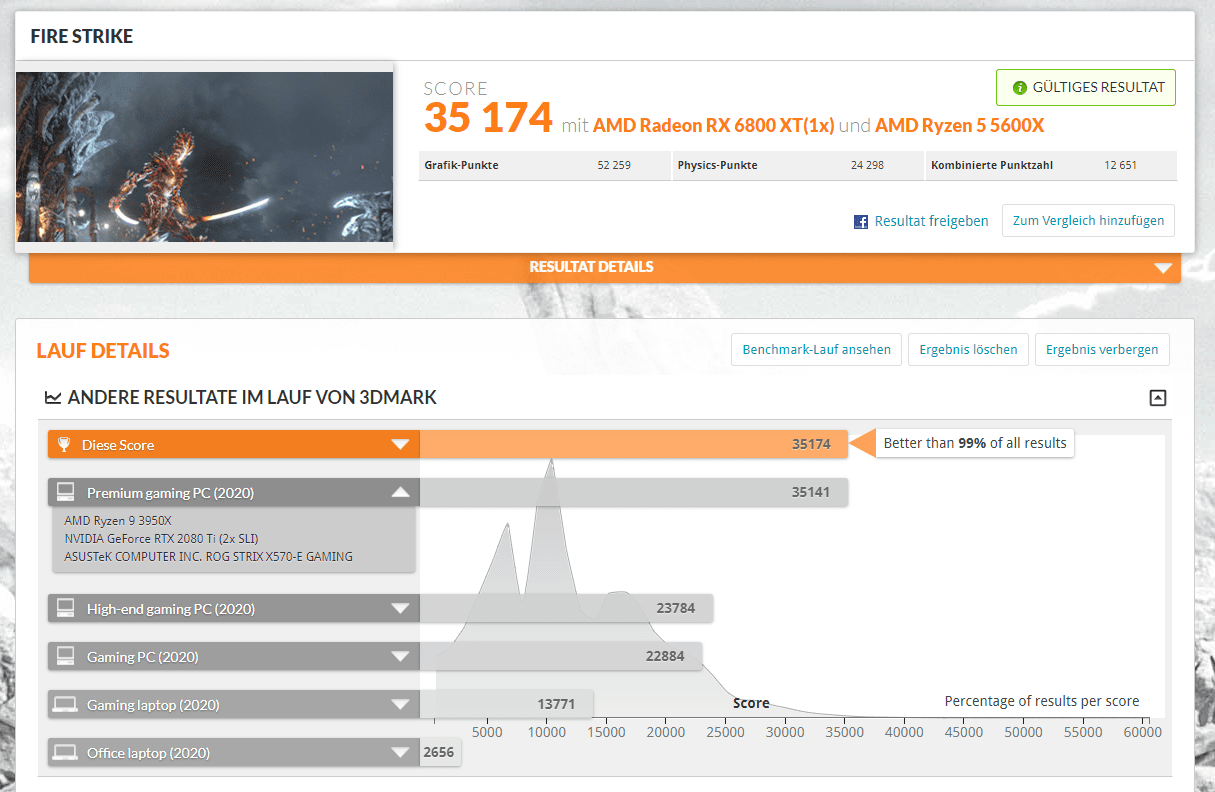Click the RESULTAT DETAILS label
1215x792 pixels.
coord(591,267)
